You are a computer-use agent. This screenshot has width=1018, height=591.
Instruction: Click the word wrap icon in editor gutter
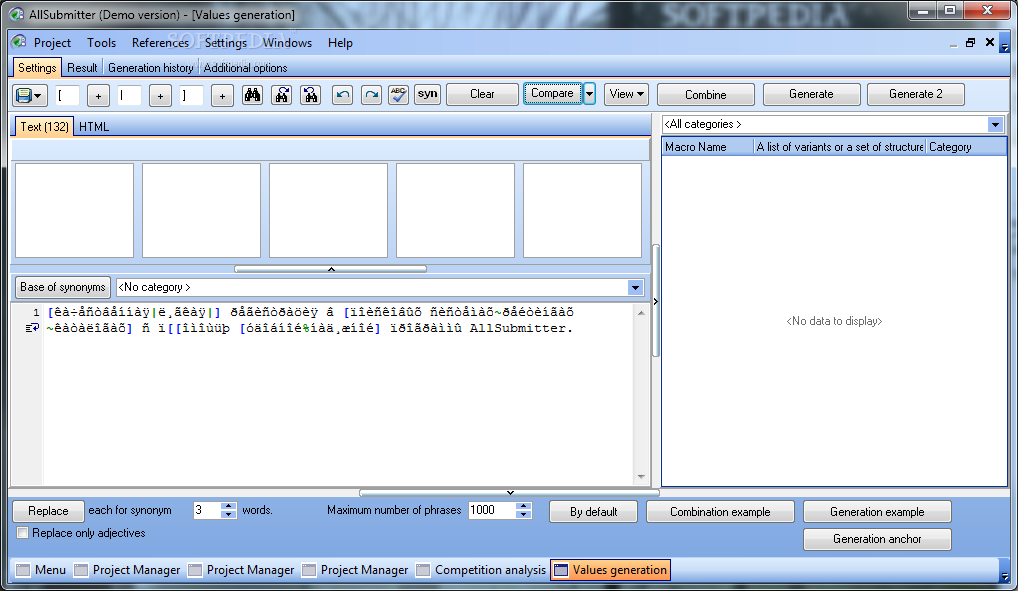(32, 328)
